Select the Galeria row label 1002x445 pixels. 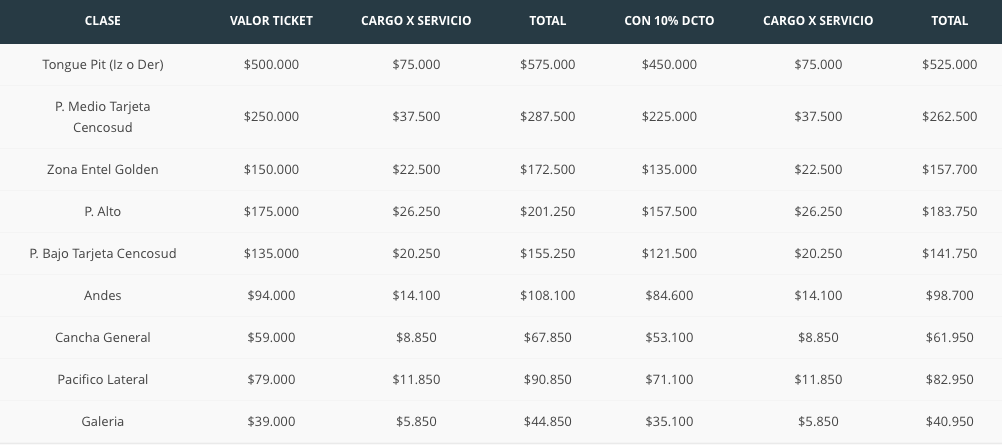point(103,421)
